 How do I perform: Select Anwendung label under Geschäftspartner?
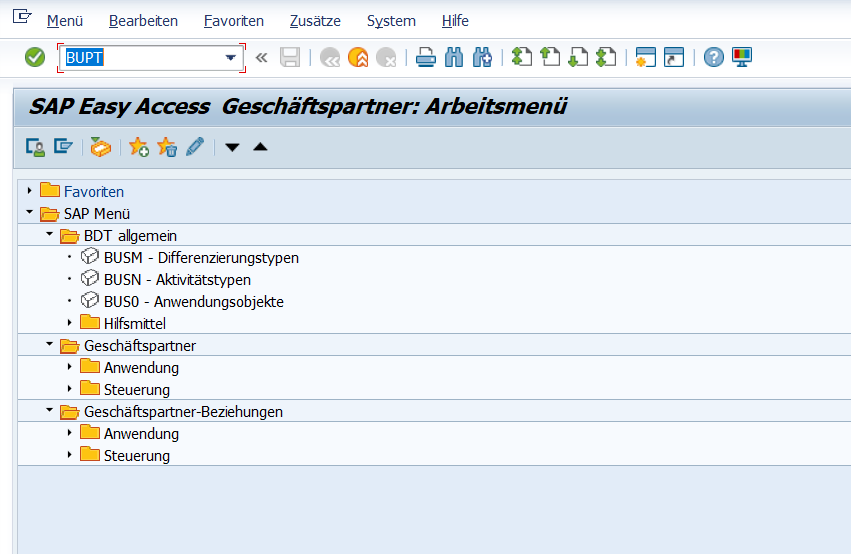[x=141, y=368]
